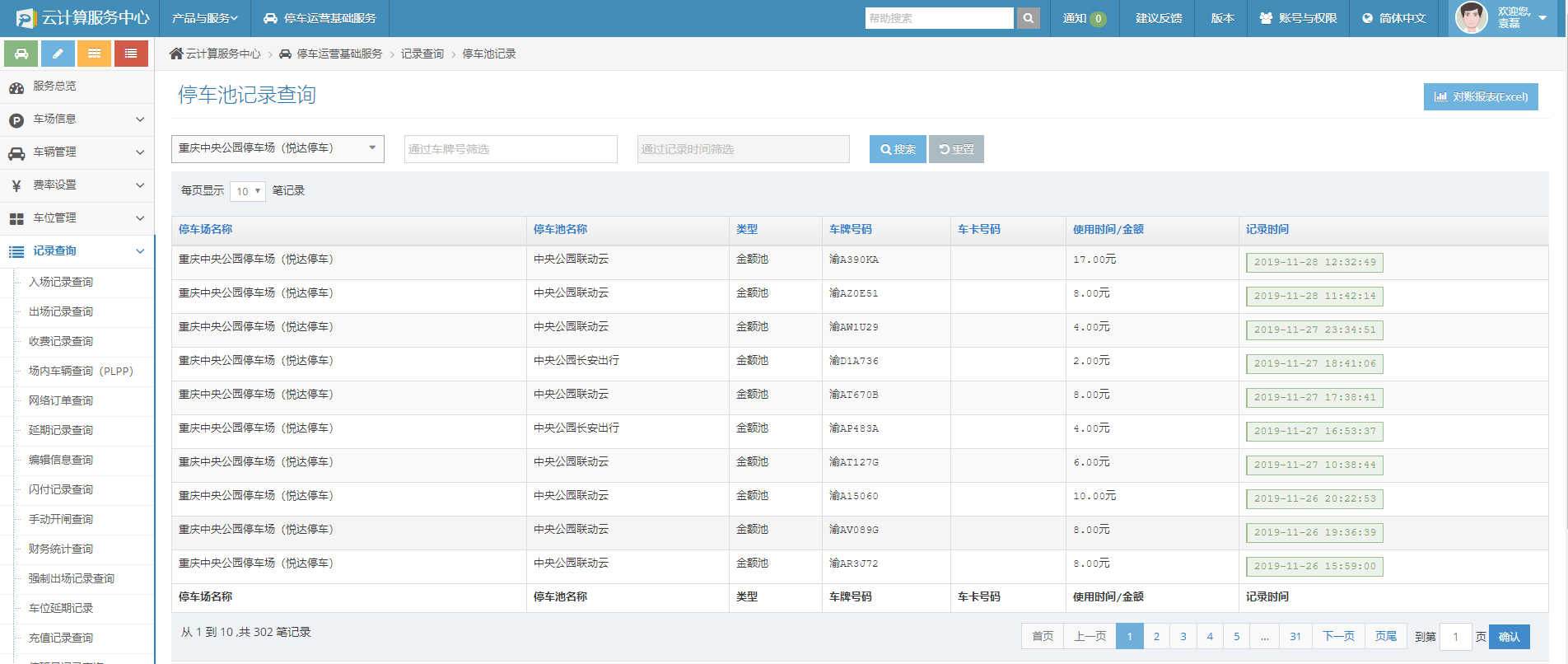Click the 重置 reset button
This screenshot has height=664, width=1568.
pyautogui.click(x=956, y=149)
